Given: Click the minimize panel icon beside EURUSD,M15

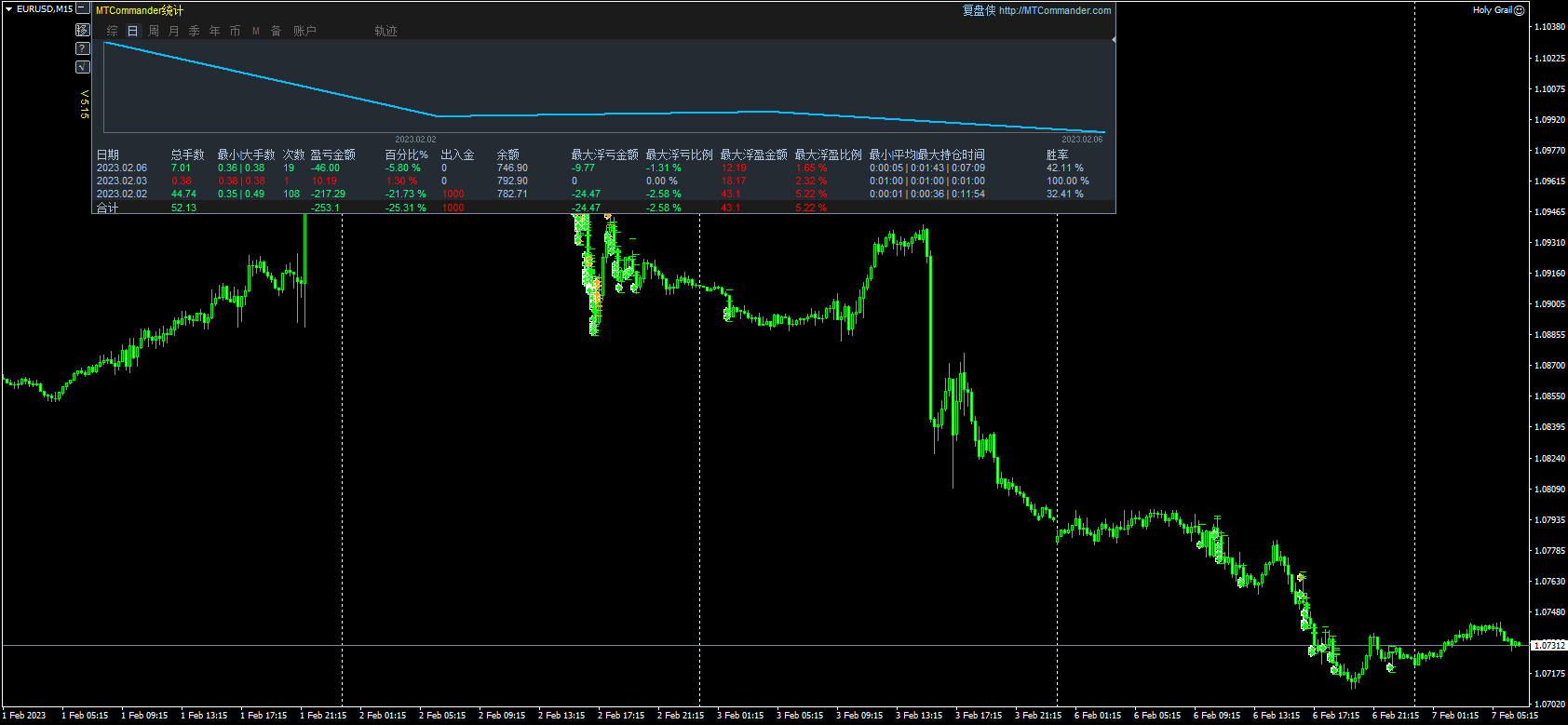Looking at the screenshot, I should tap(83, 9).
